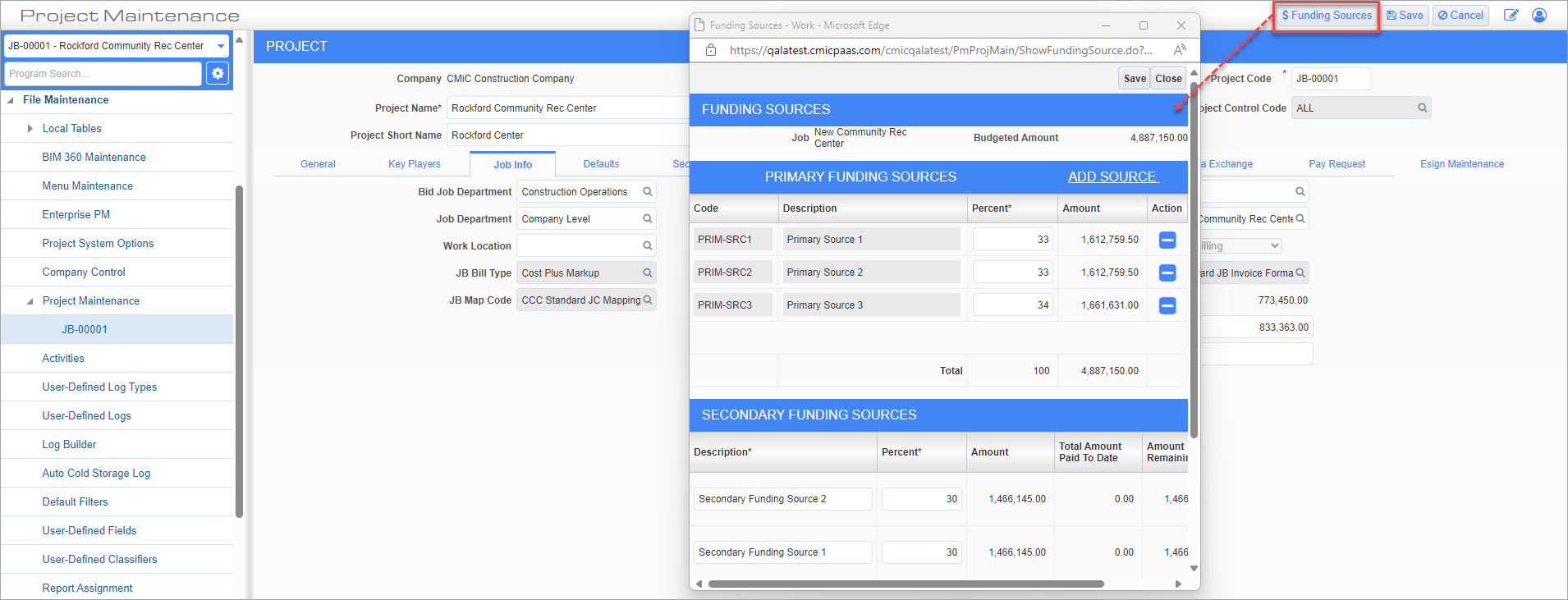This screenshot has height=600, width=1568.
Task: Remove the PRIM-SRC1 funding source row
Action: (x=1167, y=240)
